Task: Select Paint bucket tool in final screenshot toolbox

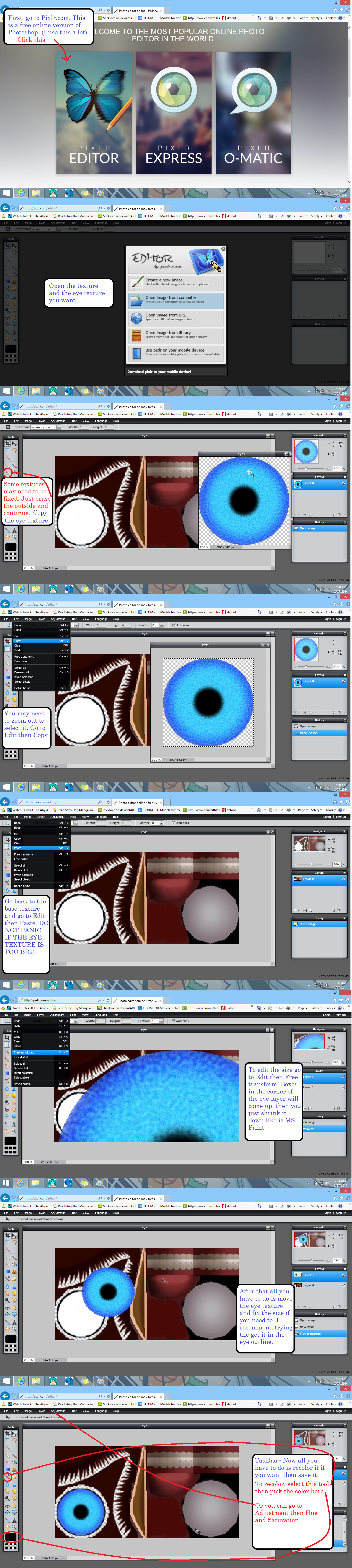Action: pyautogui.click(x=15, y=1463)
